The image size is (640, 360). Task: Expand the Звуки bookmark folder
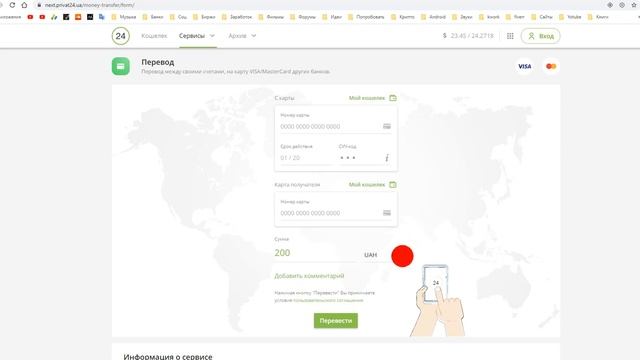462,17
